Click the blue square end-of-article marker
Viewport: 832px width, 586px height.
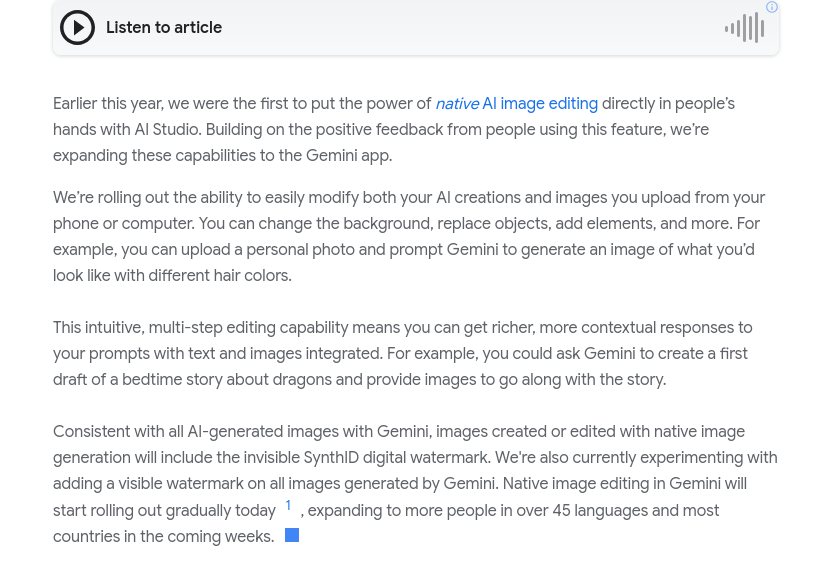tap(292, 536)
